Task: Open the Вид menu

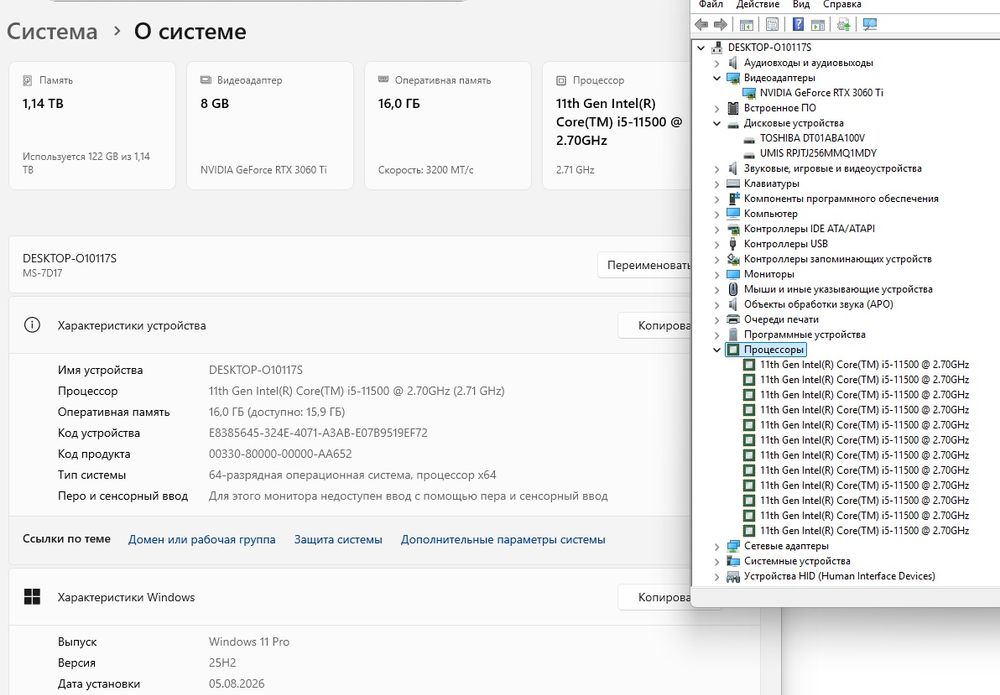Action: (x=801, y=4)
